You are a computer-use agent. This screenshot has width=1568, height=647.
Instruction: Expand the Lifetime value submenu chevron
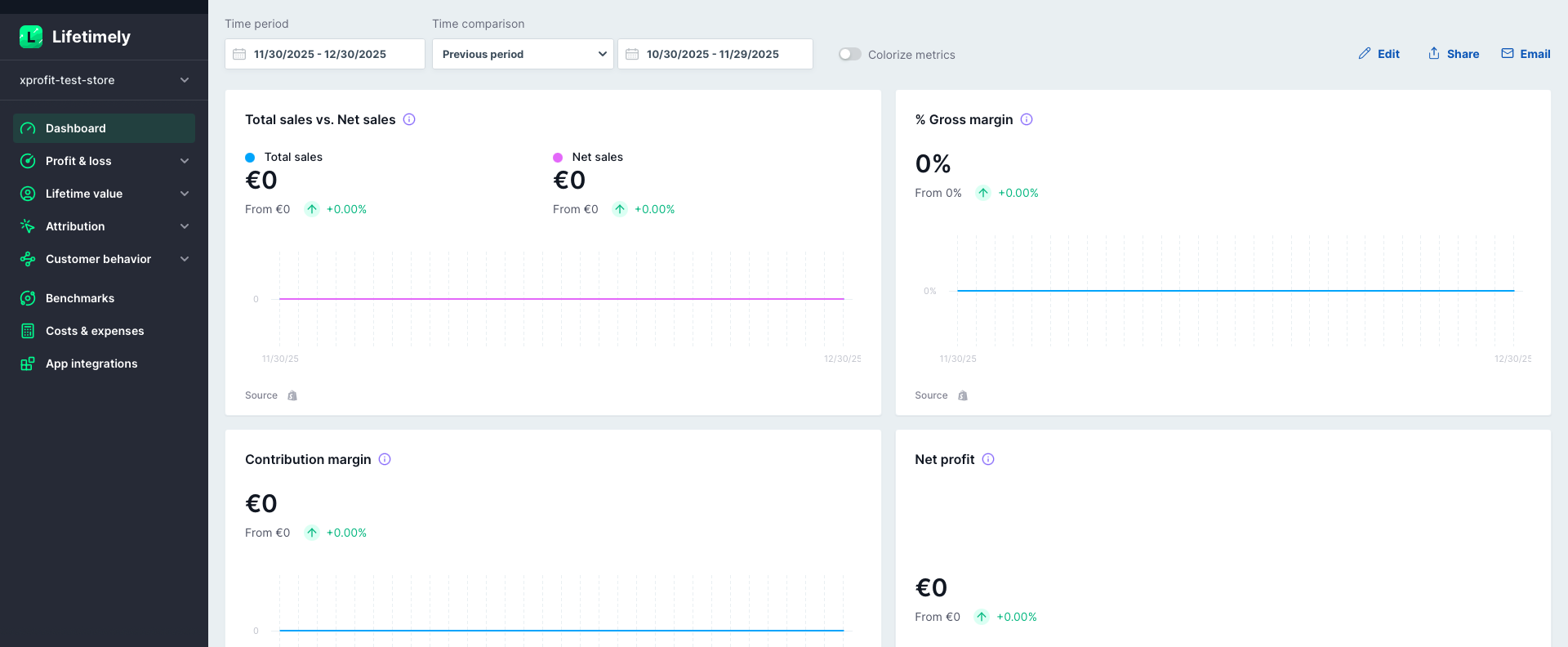pos(185,194)
